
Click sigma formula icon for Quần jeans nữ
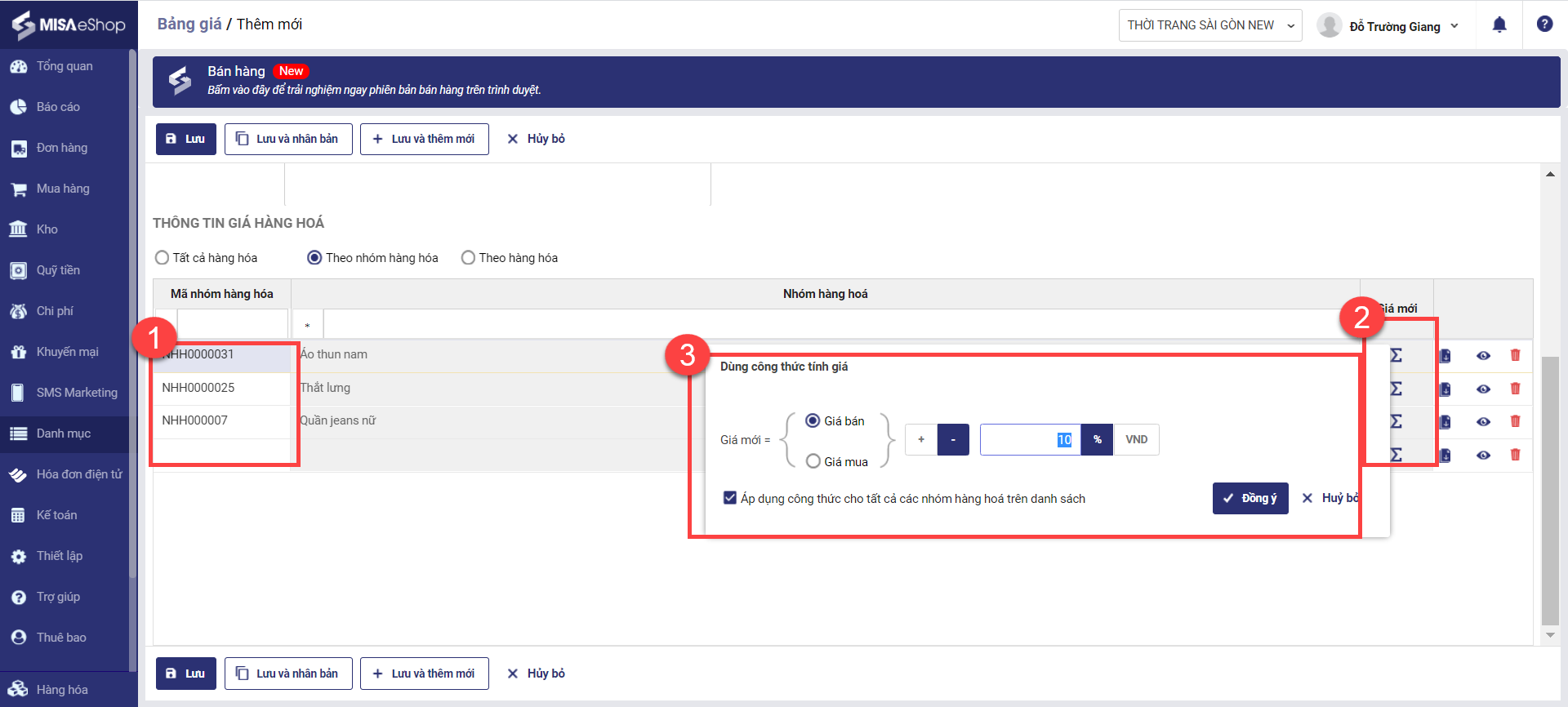pyautogui.click(x=1396, y=421)
